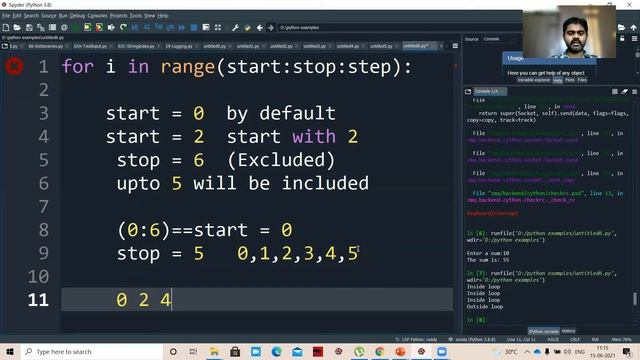
Task: Click the Re-run last script icon
Action: click(x=123, y=27)
